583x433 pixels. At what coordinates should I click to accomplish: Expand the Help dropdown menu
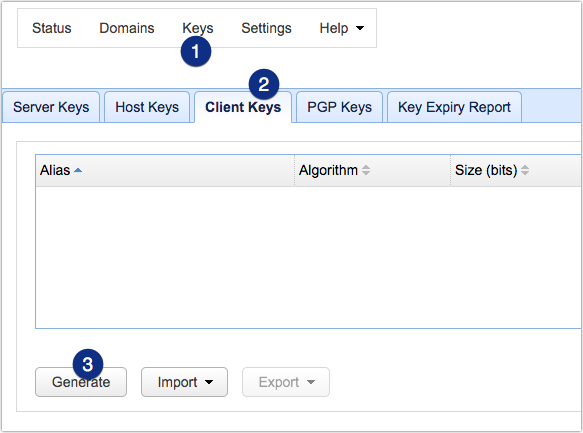341,28
